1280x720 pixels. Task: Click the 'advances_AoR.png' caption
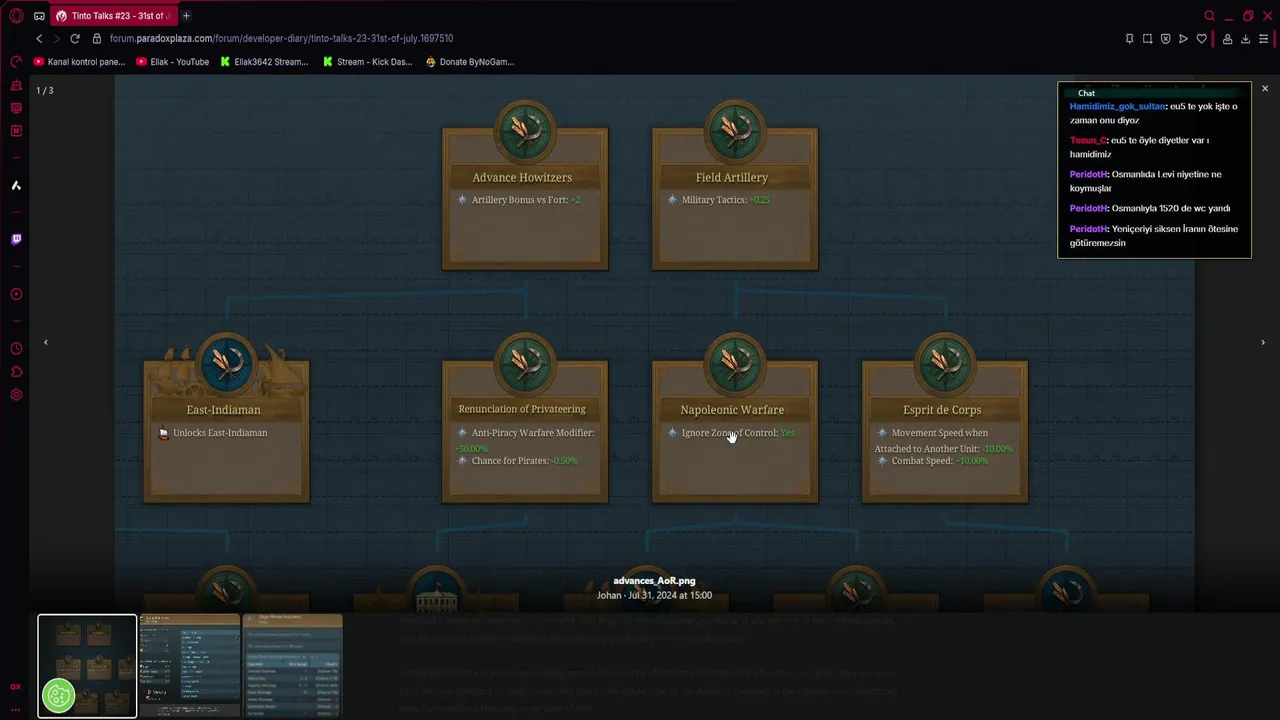pyautogui.click(x=654, y=581)
